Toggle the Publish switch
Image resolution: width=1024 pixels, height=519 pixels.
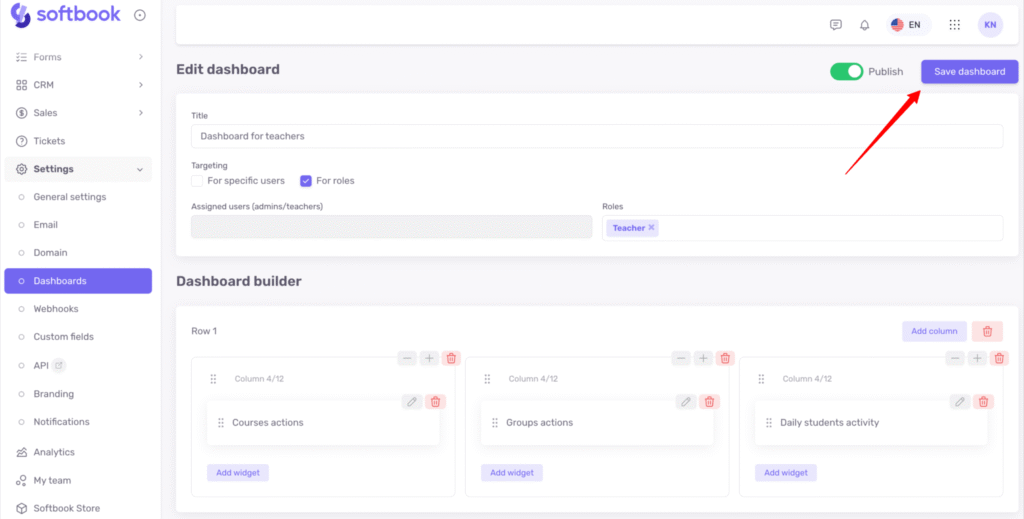click(x=846, y=72)
